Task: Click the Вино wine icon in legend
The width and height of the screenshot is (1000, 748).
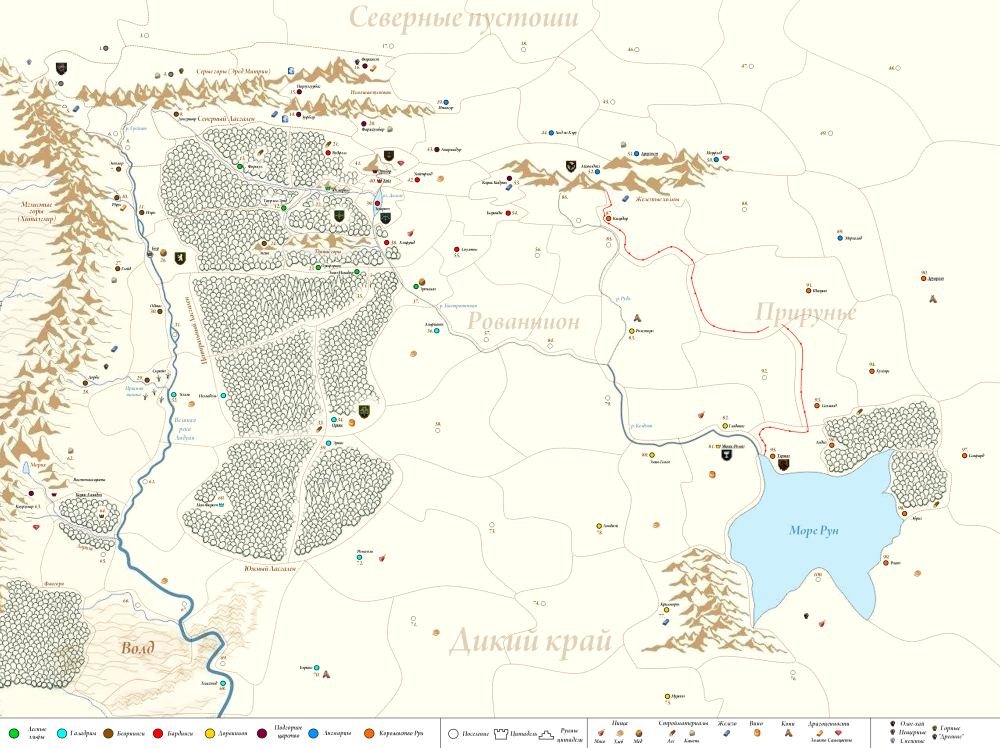Action: [x=757, y=733]
